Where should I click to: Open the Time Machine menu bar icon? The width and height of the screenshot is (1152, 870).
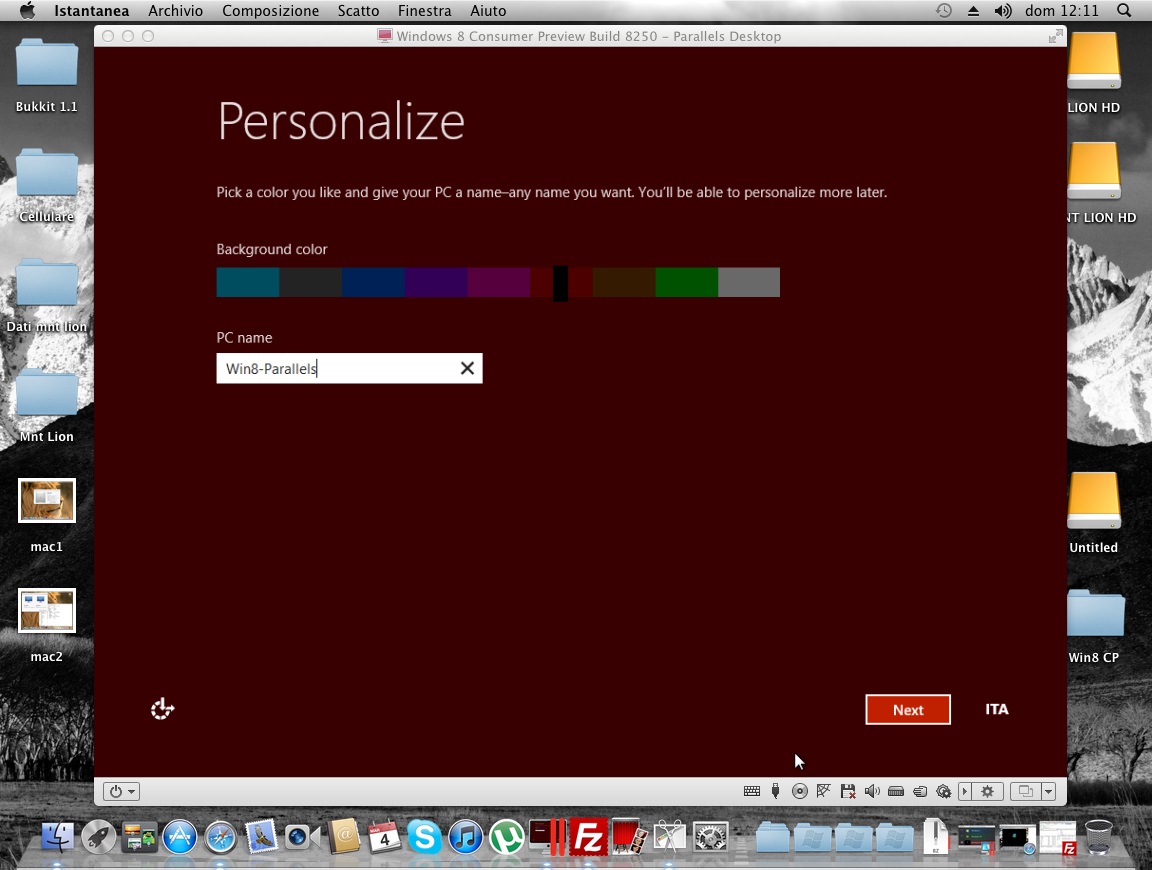[943, 10]
